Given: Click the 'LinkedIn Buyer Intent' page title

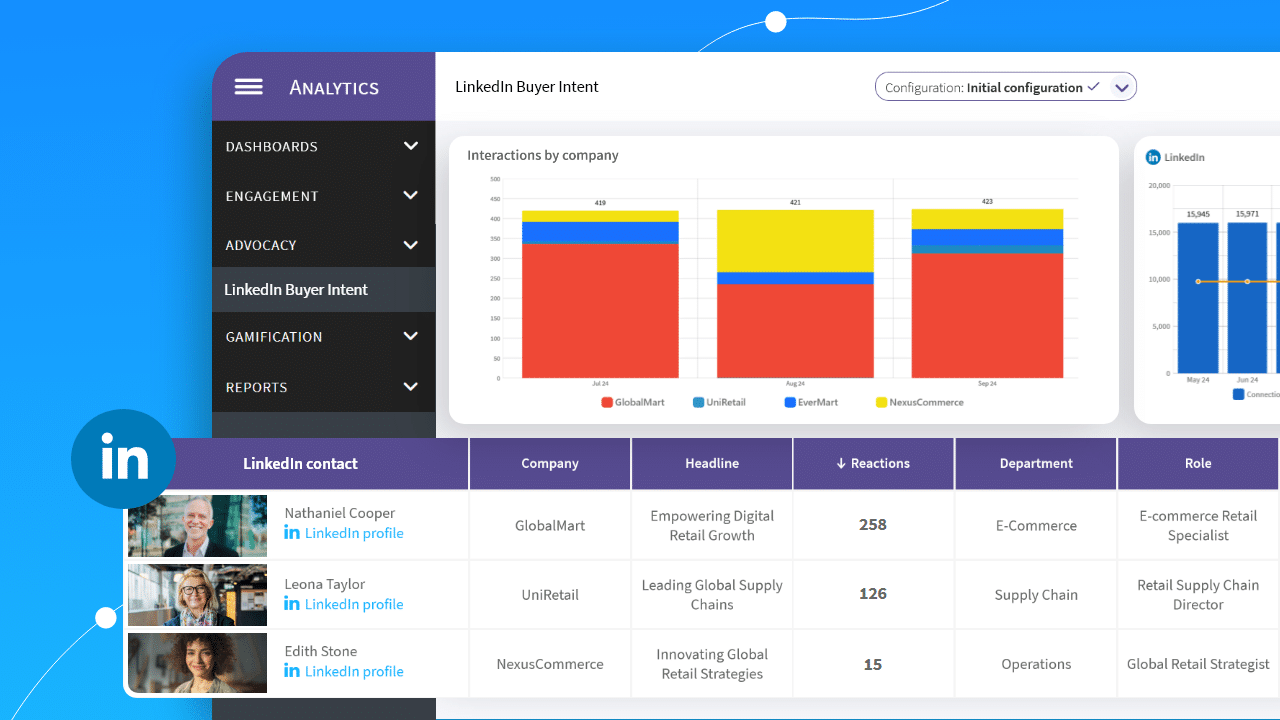Looking at the screenshot, I should (x=527, y=87).
